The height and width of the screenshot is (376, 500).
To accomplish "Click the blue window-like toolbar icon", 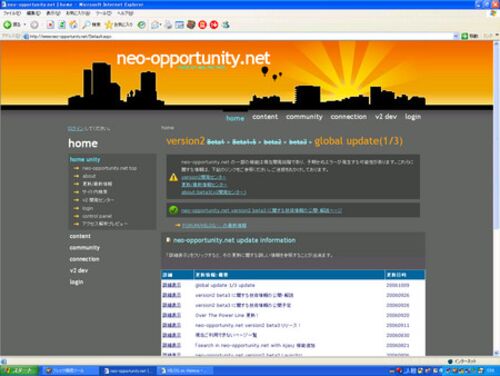I will tap(180, 25).
